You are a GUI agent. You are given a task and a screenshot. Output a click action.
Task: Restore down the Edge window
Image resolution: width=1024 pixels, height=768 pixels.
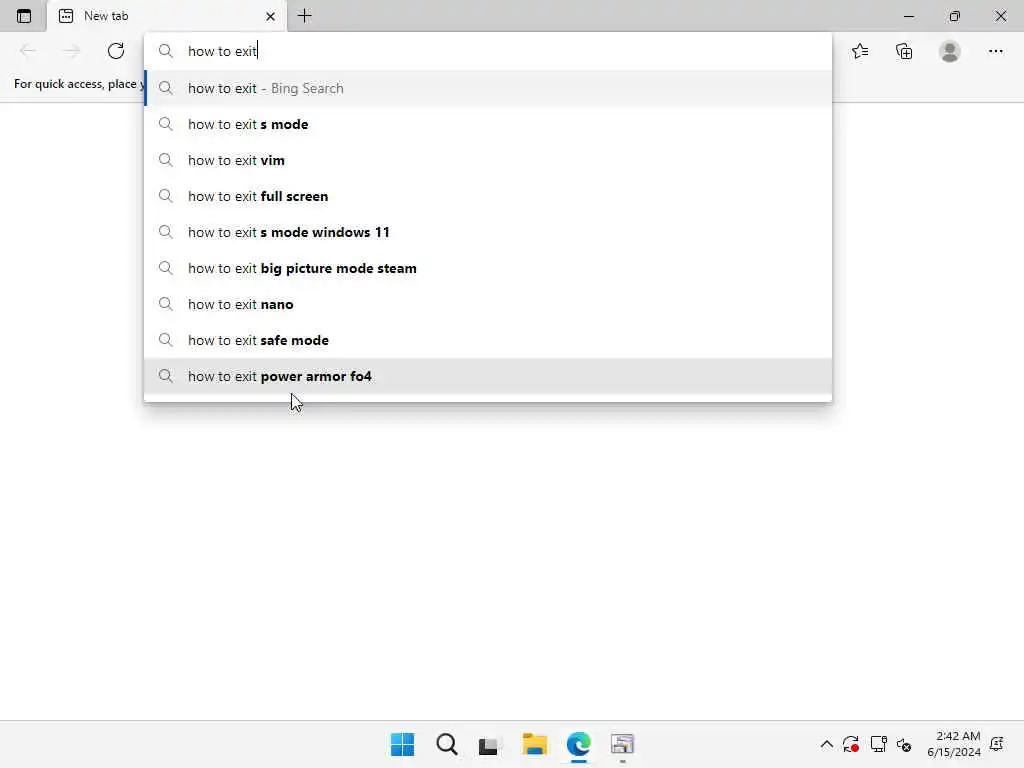click(955, 16)
